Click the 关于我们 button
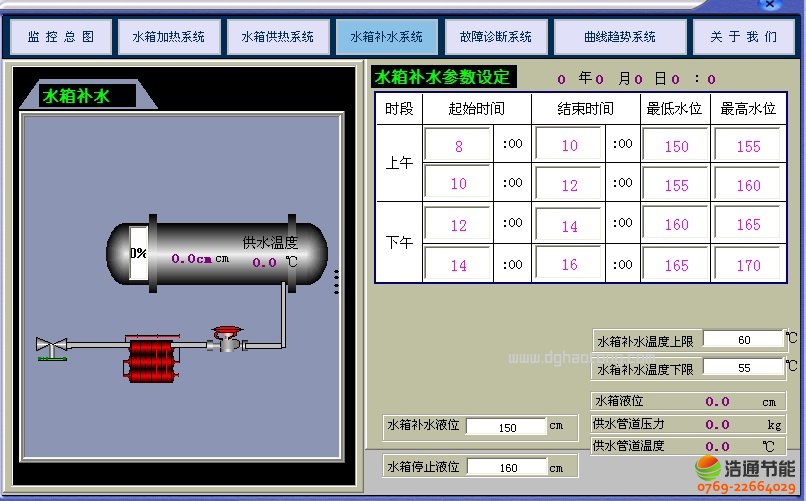The image size is (806, 501). pos(743,37)
